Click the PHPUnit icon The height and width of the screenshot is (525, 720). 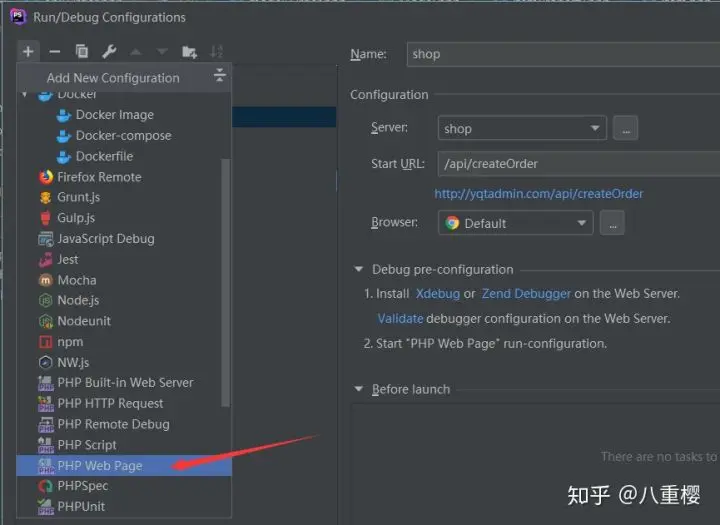[x=45, y=507]
